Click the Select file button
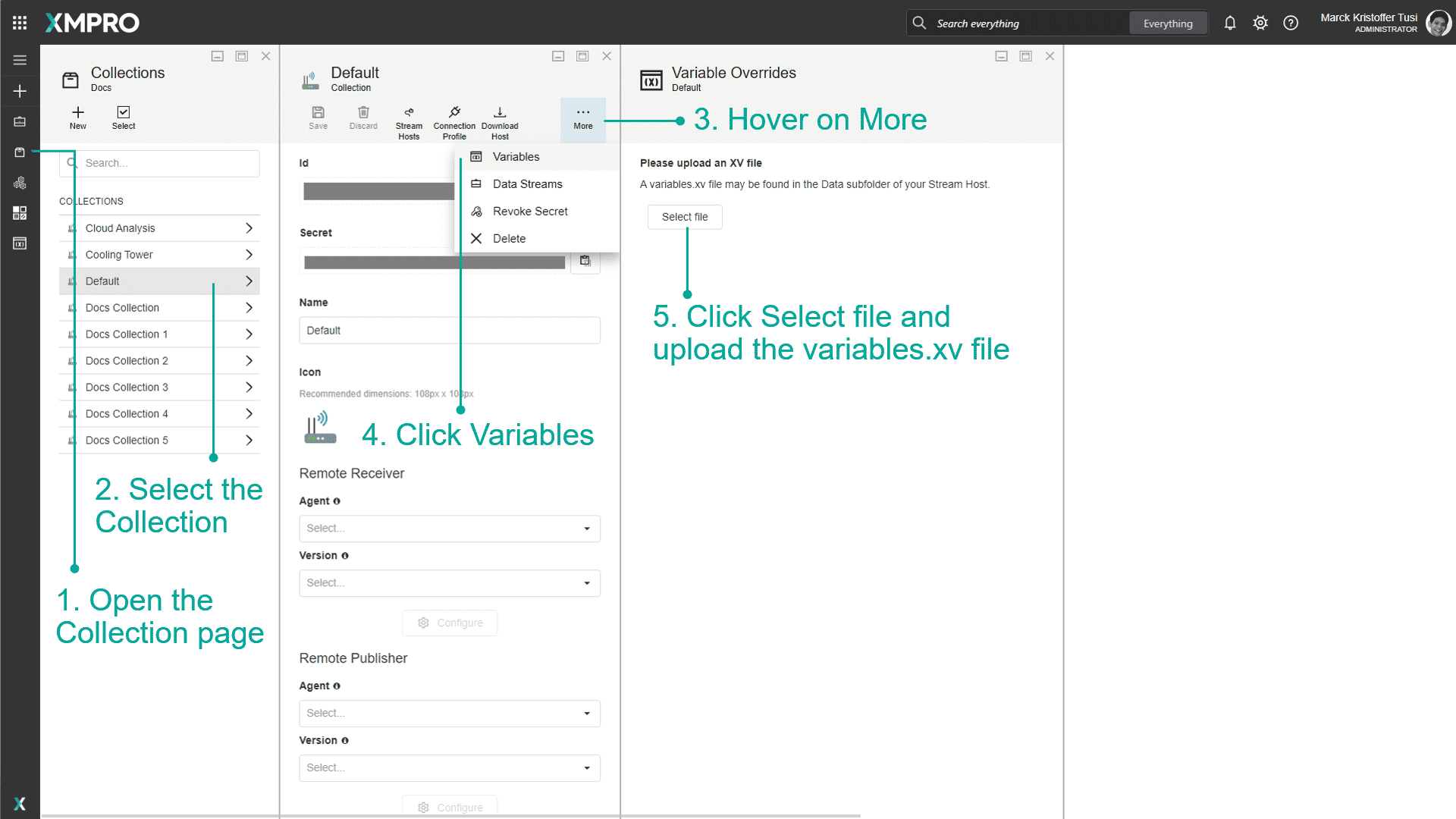 coord(685,217)
